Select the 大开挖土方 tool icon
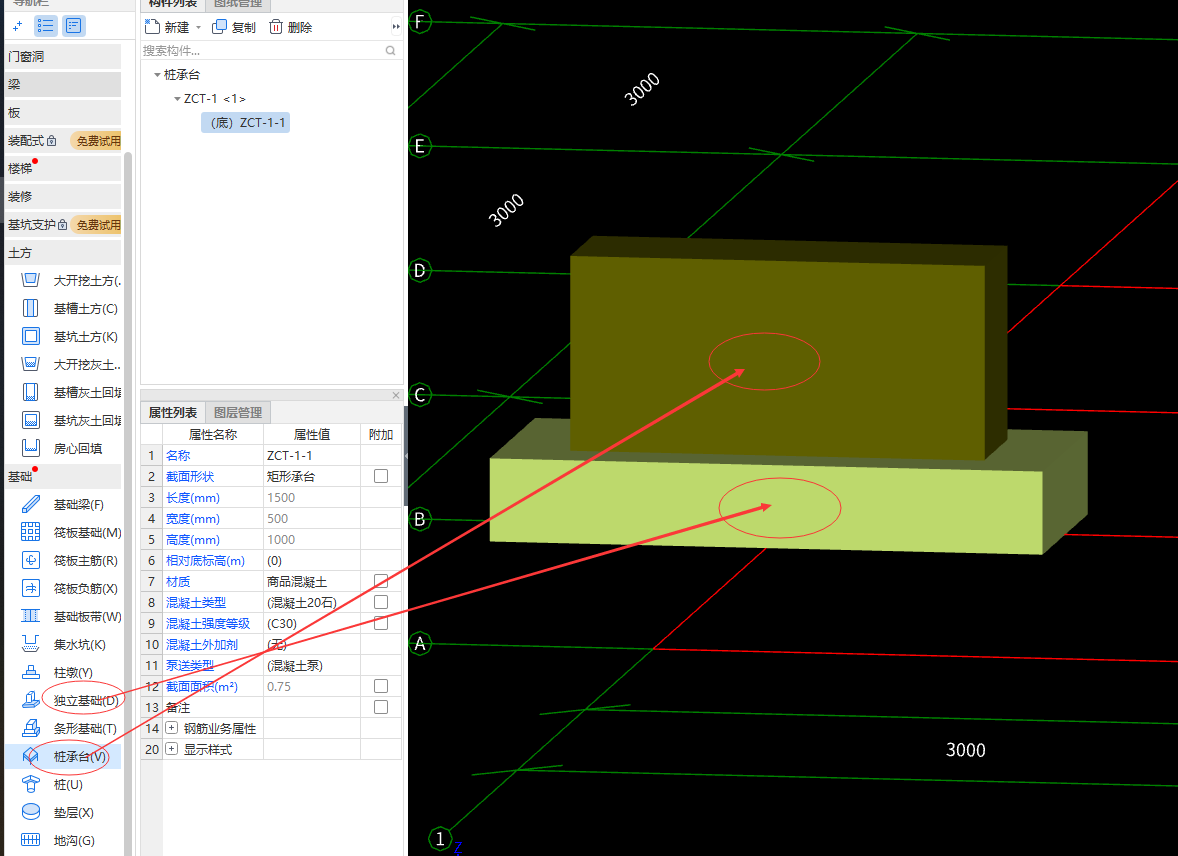Image resolution: width=1178 pixels, height=856 pixels. point(31,280)
